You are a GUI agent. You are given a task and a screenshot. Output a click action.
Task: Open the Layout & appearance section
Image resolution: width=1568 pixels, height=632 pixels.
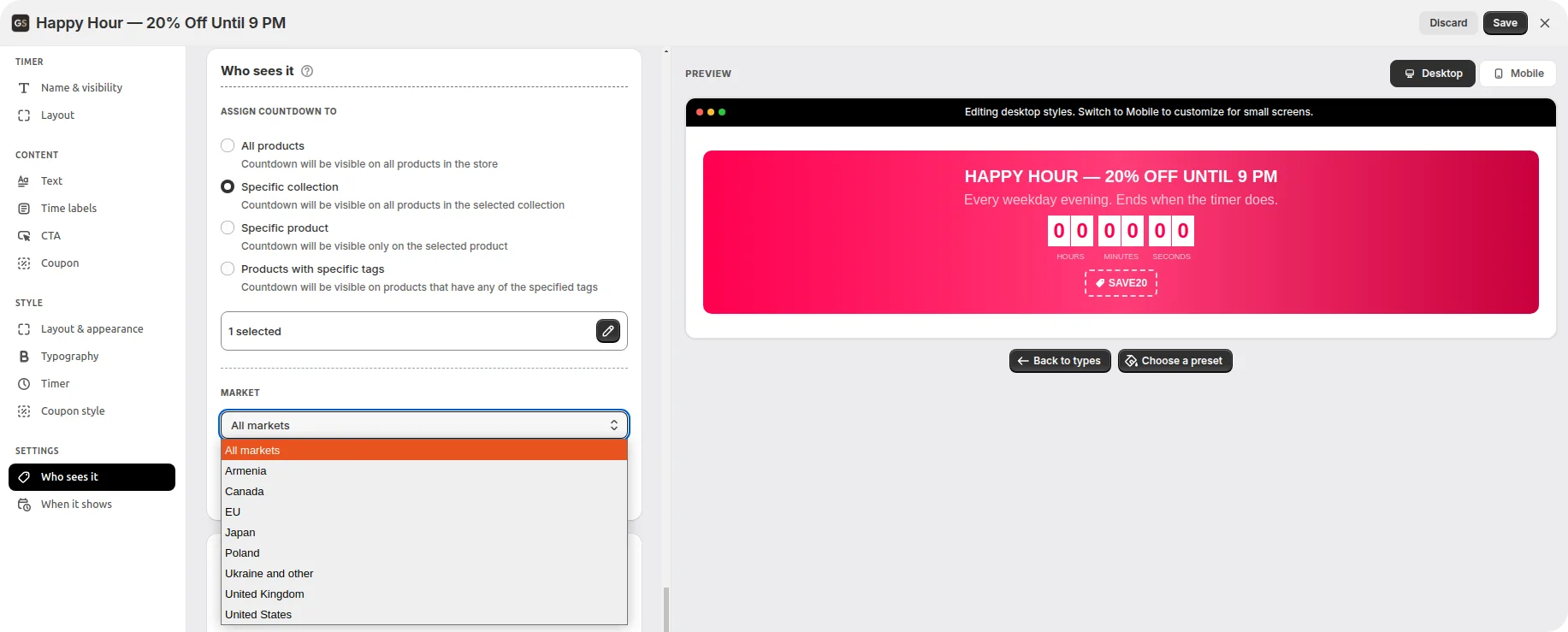click(92, 329)
